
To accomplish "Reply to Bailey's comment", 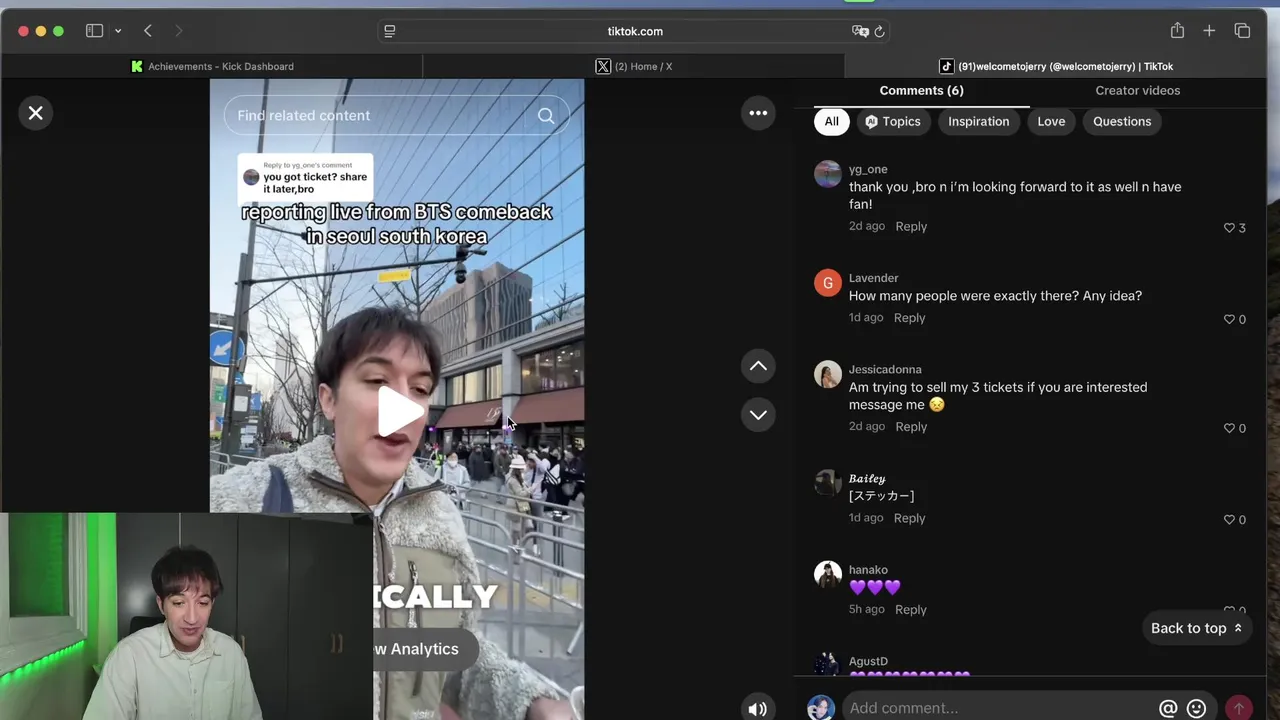I will [x=909, y=518].
